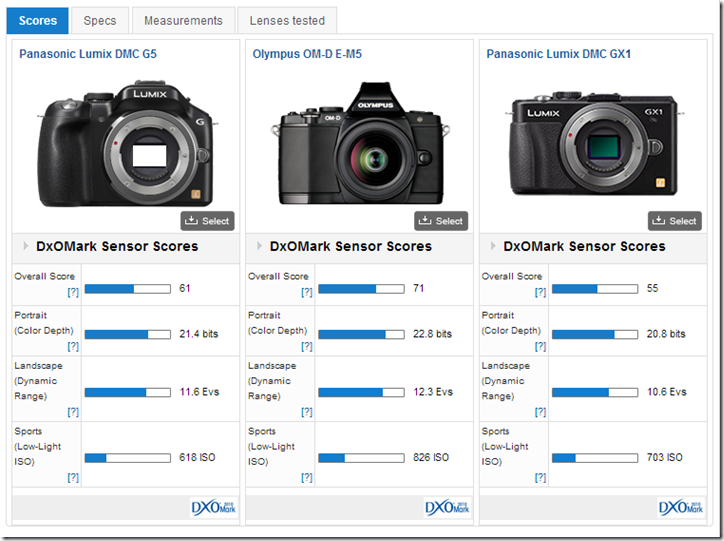Open Sports help [?] for Lumix G5
This screenshot has width=724, height=541.
click(73, 477)
